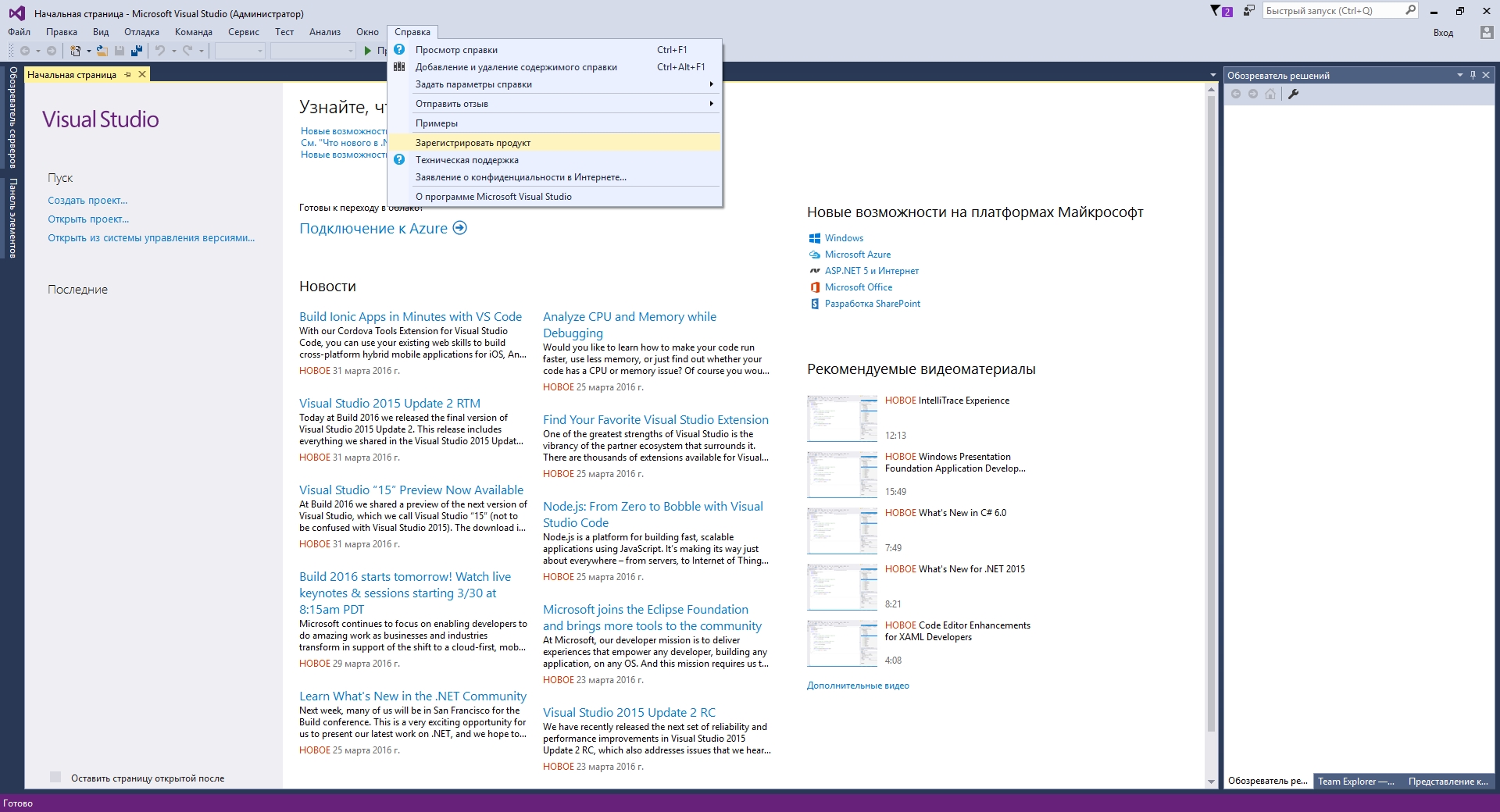Image resolution: width=1500 pixels, height=812 pixels.
Task: Switch to the Team Explorer tab
Action: pos(1355,781)
